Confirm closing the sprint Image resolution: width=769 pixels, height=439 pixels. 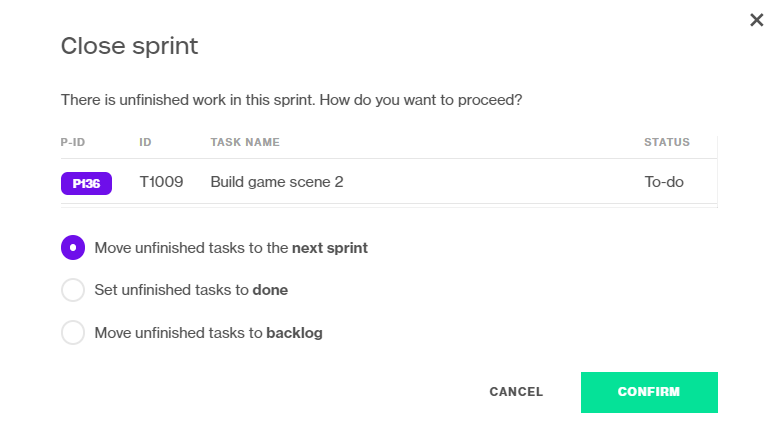pyautogui.click(x=649, y=392)
